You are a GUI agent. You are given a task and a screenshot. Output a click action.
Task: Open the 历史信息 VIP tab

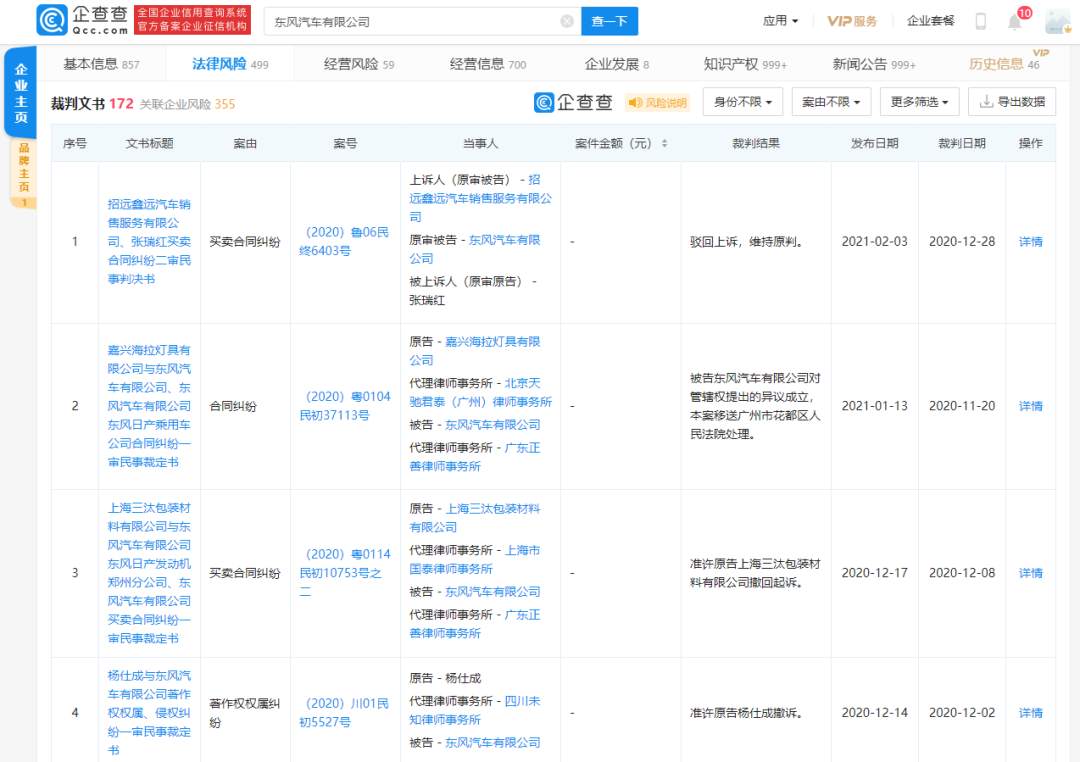click(1004, 64)
